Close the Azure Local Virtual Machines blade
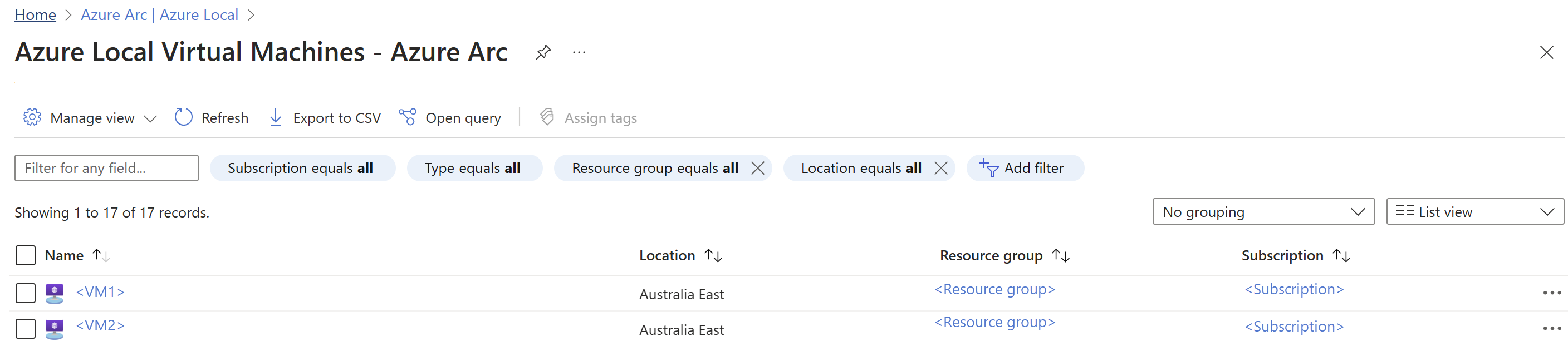 1546,53
